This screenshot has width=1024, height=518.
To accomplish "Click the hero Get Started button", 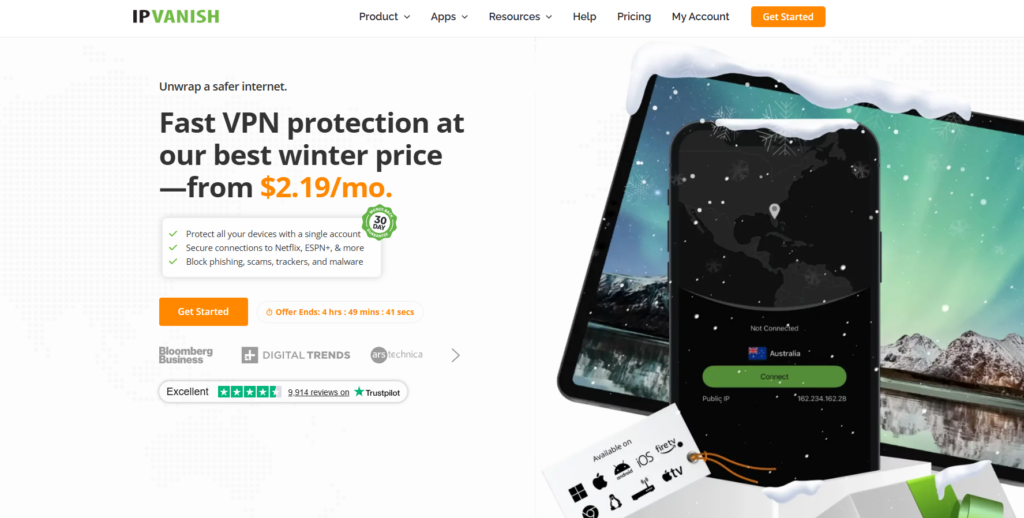I will (204, 312).
